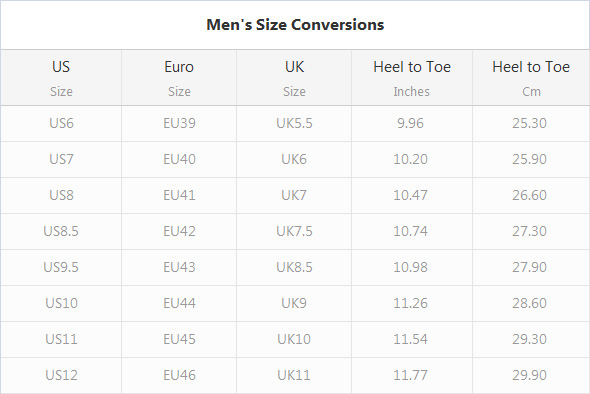The image size is (590, 394).
Task: Select the UK Size column header
Action: click(294, 78)
